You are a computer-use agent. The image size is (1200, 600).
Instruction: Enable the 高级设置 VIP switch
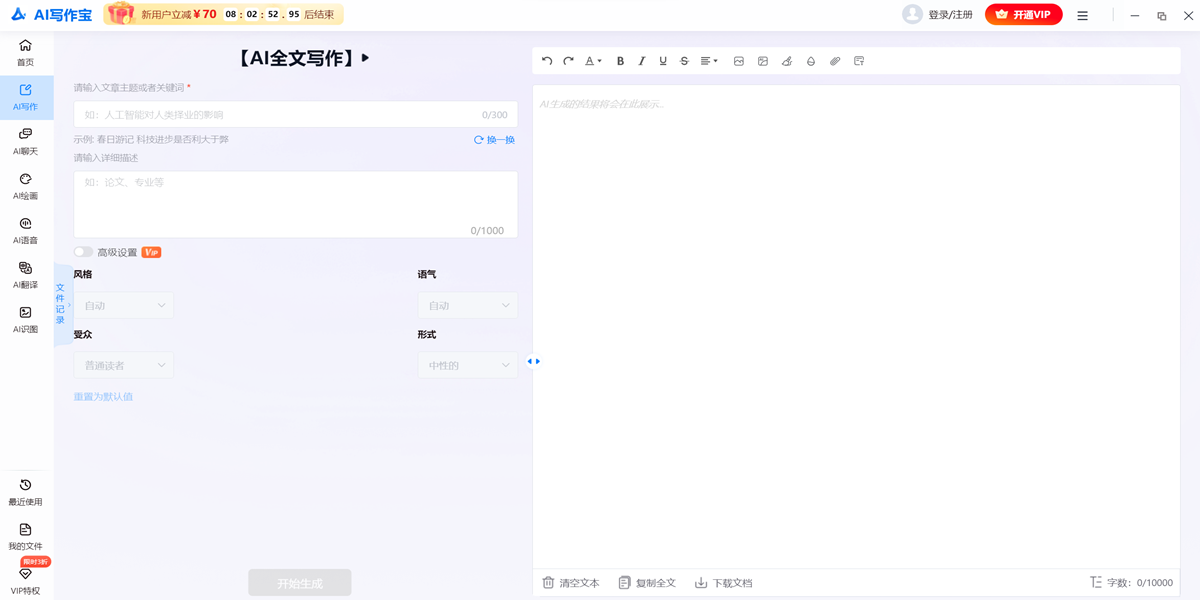83,252
